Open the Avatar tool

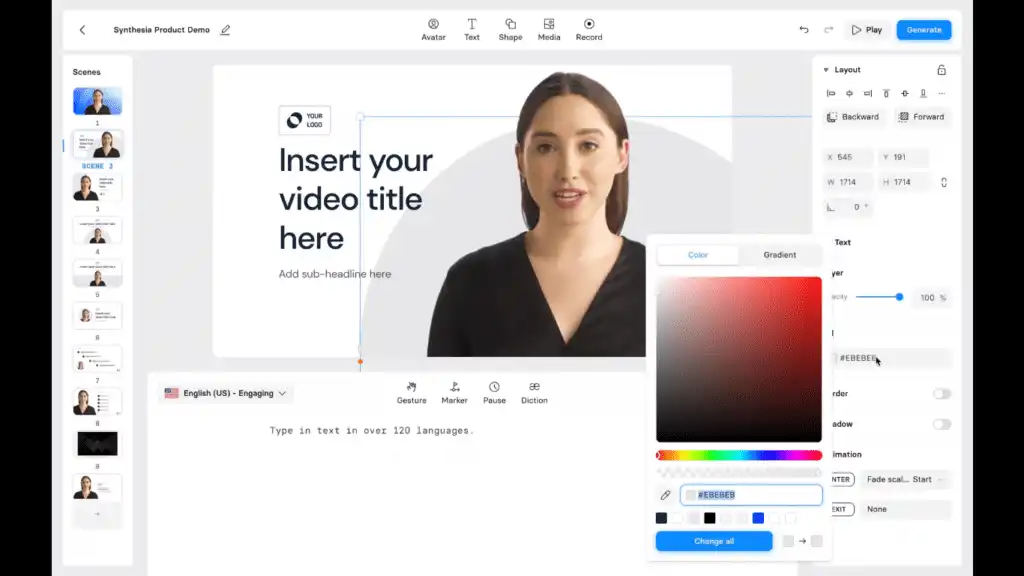point(433,30)
